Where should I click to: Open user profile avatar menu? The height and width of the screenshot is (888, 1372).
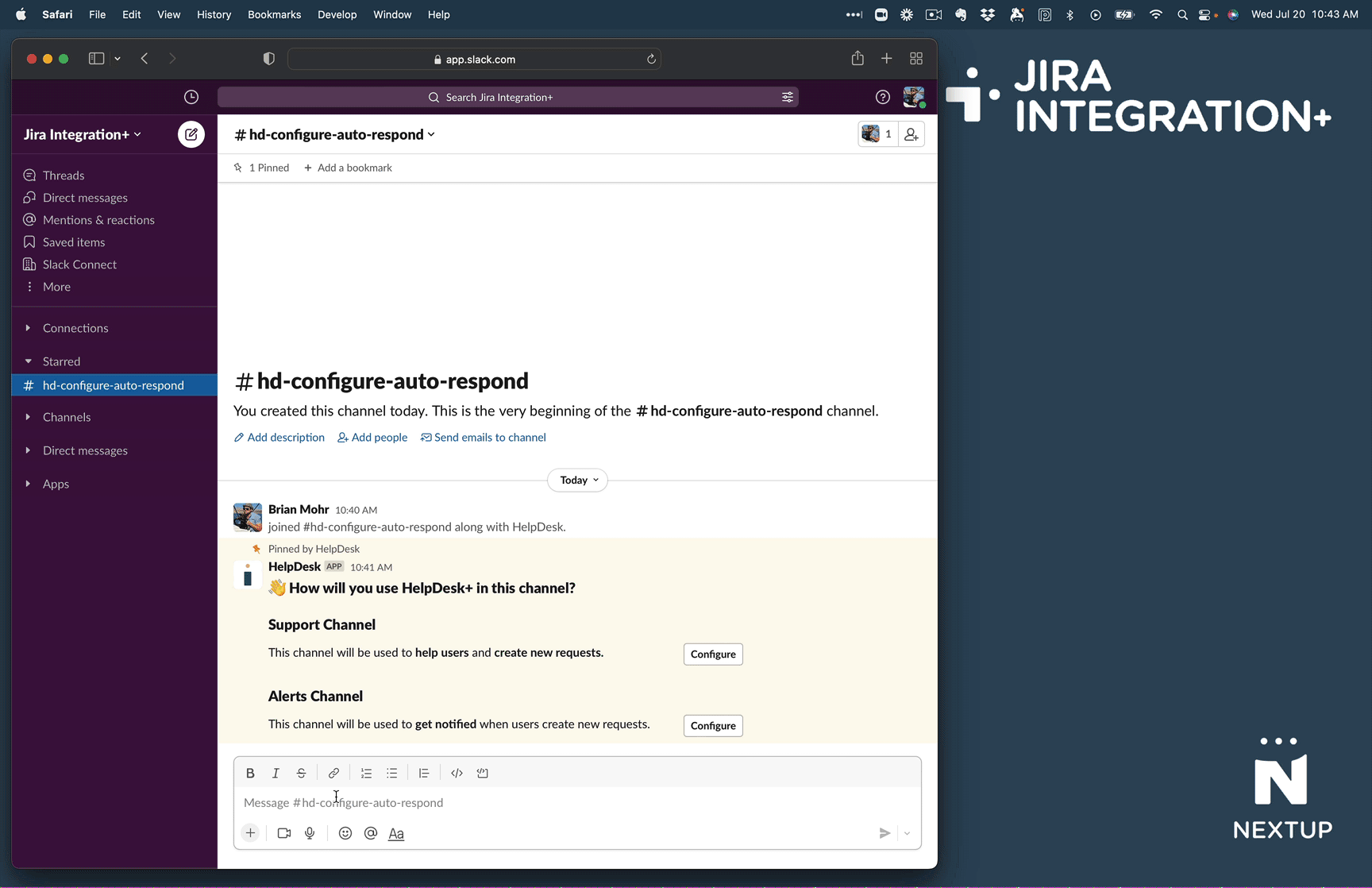(x=914, y=97)
